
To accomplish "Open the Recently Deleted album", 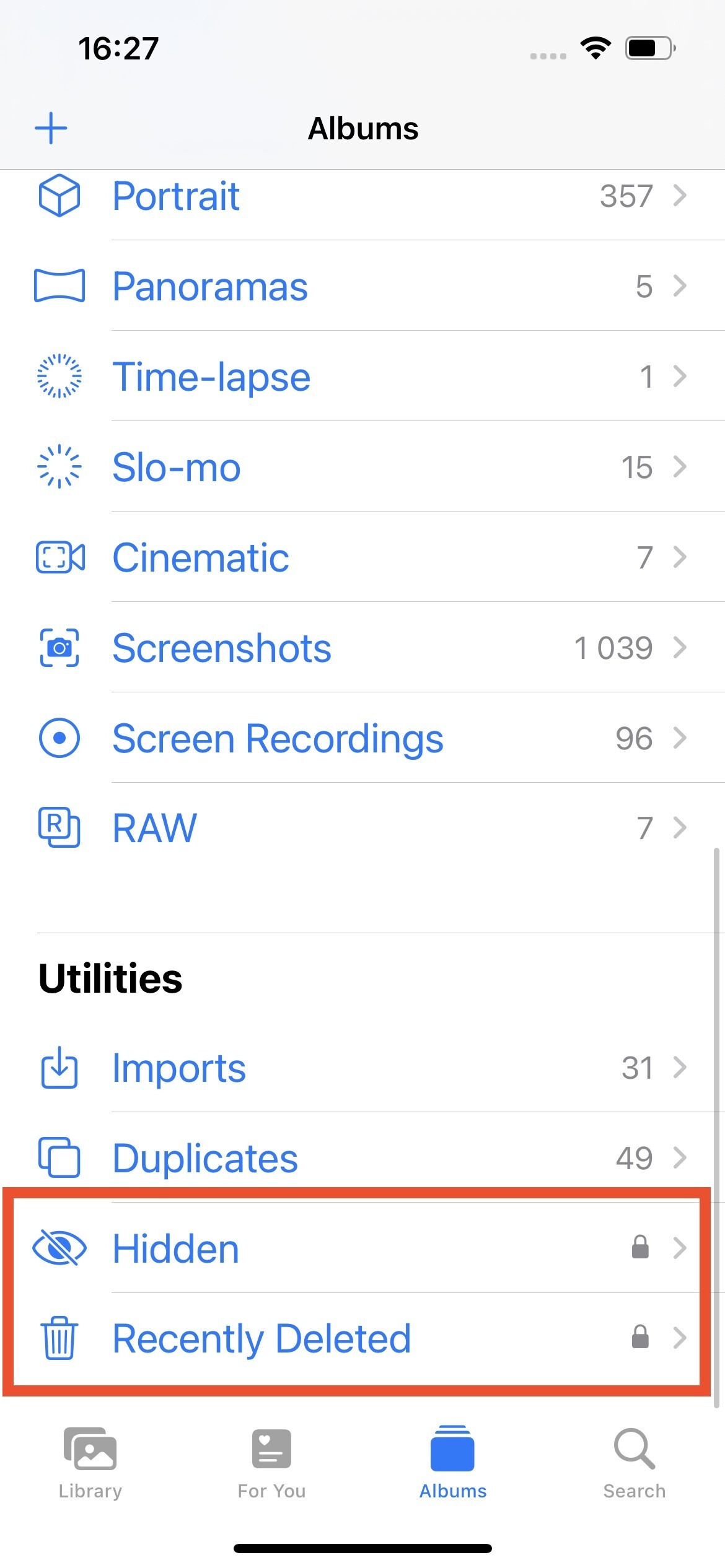I will [261, 1339].
